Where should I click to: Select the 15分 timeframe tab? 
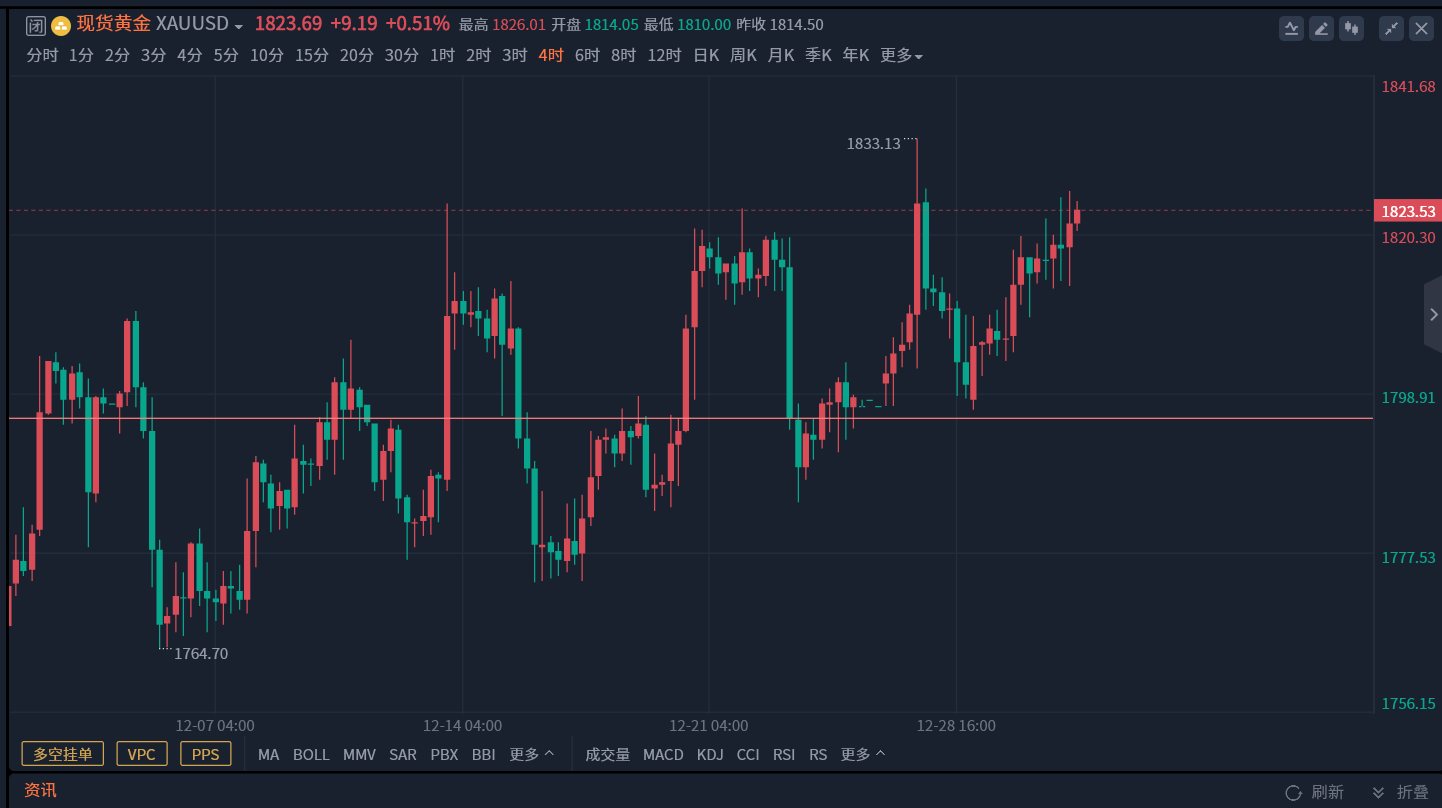click(x=312, y=56)
